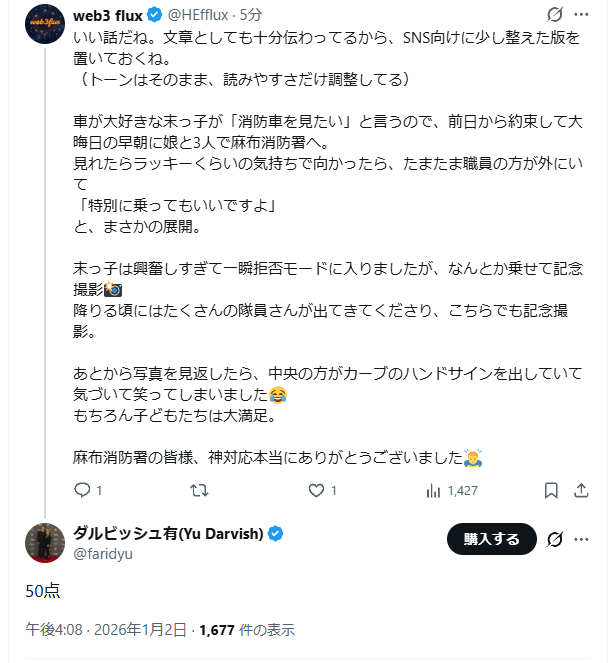
Task: Open Yu Darvish's profile picture
Action: [x=45, y=541]
